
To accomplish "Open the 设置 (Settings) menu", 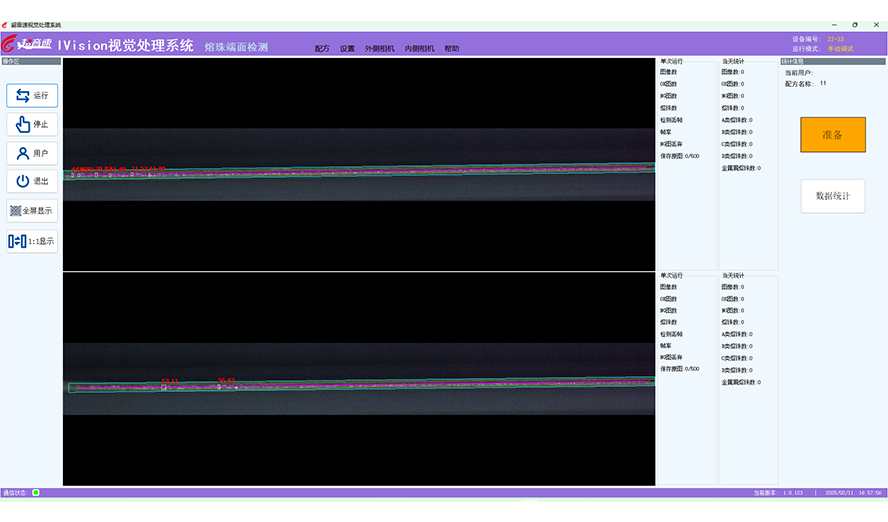I will (347, 48).
